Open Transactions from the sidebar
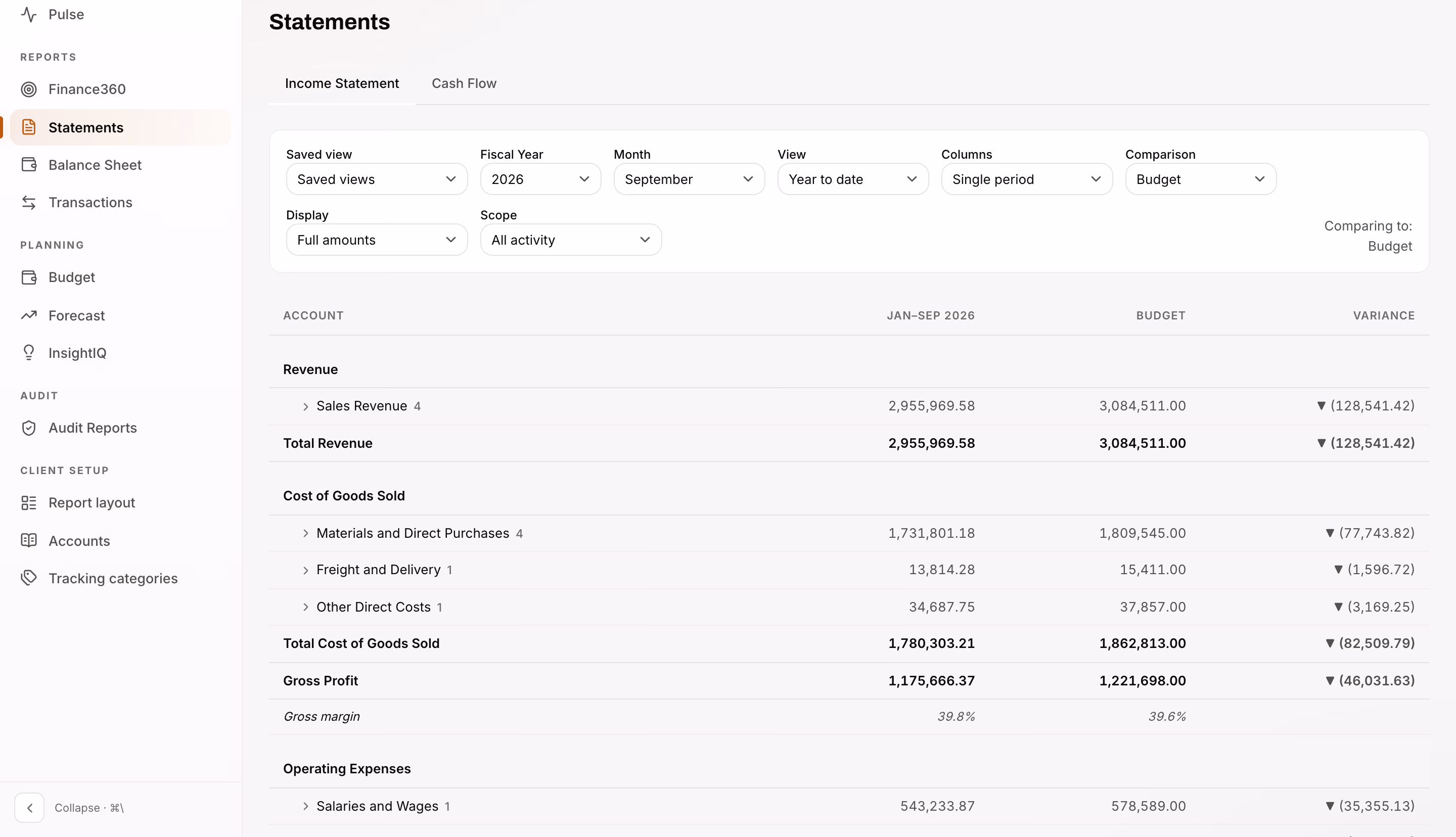The height and width of the screenshot is (837, 1456). point(121,202)
